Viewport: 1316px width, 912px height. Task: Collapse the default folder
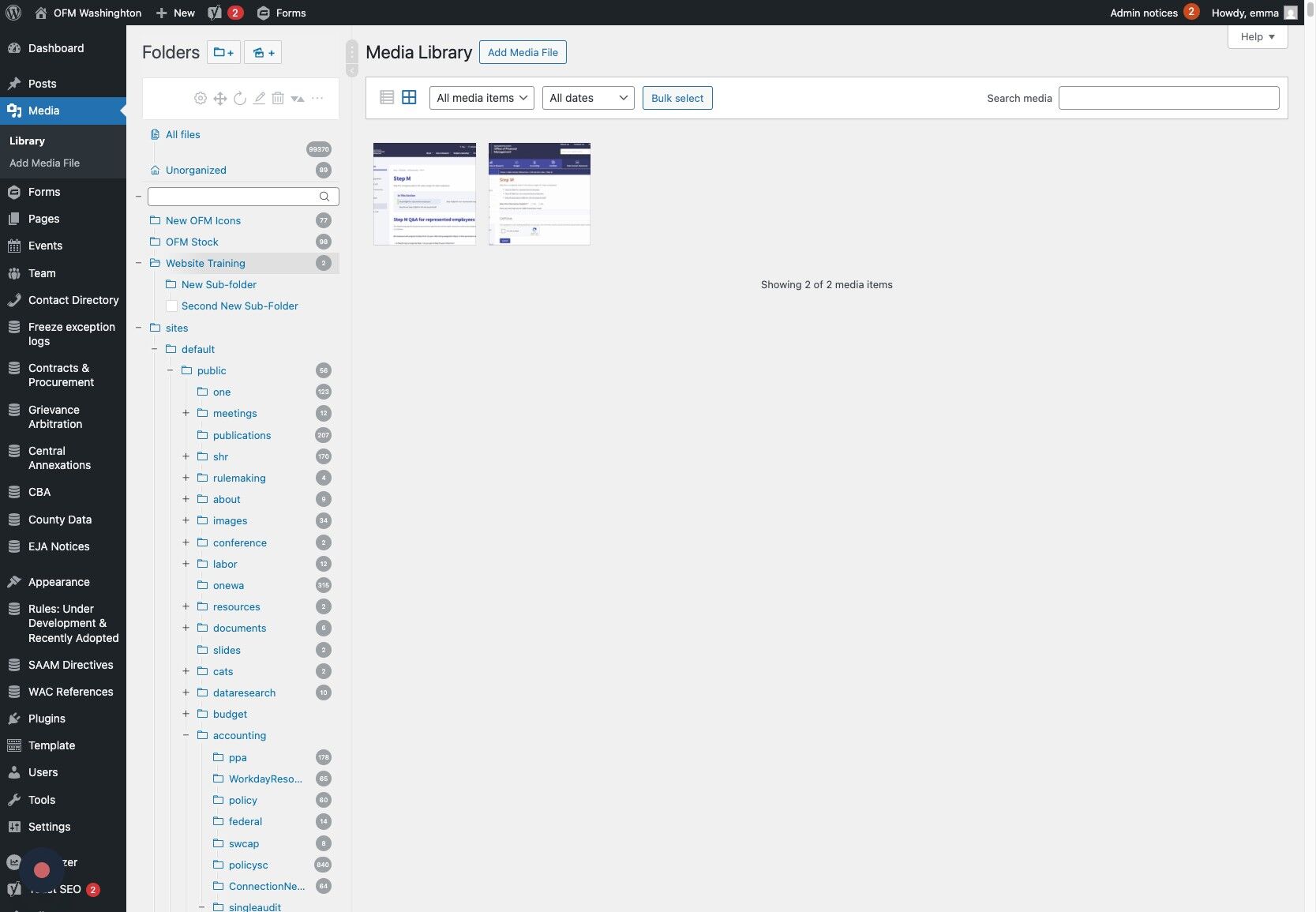155,349
